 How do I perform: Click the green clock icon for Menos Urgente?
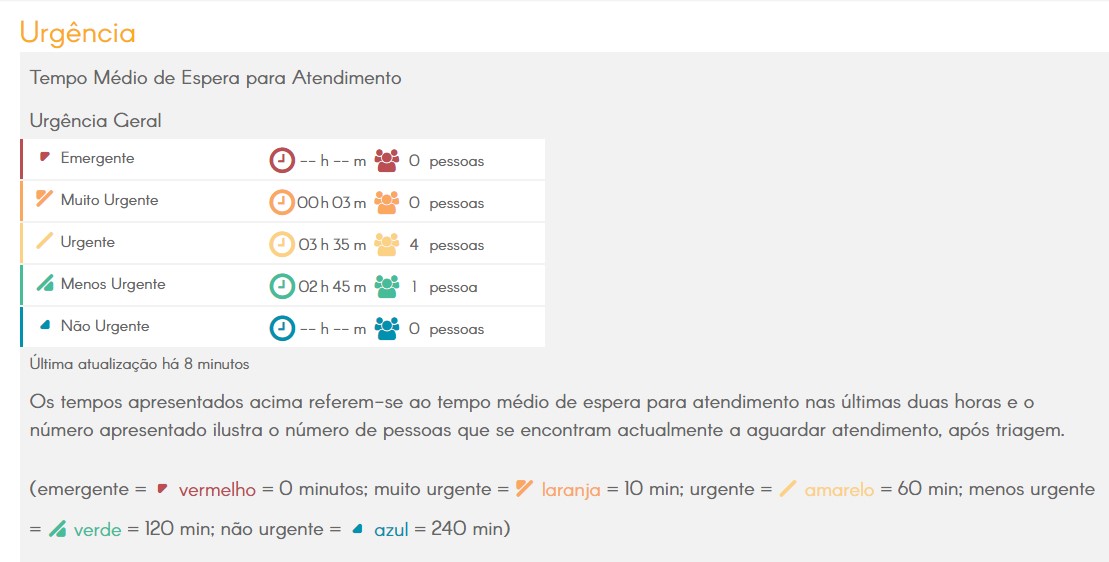pos(281,286)
